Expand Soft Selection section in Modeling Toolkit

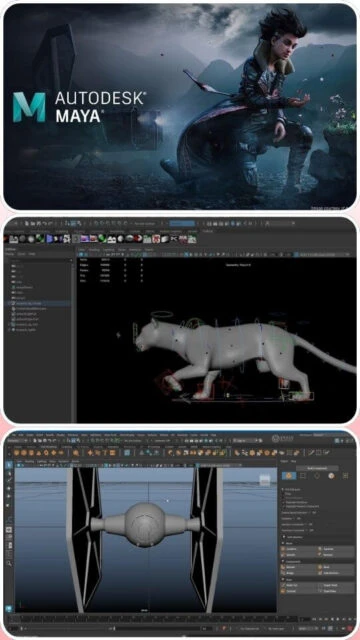click(x=284, y=537)
